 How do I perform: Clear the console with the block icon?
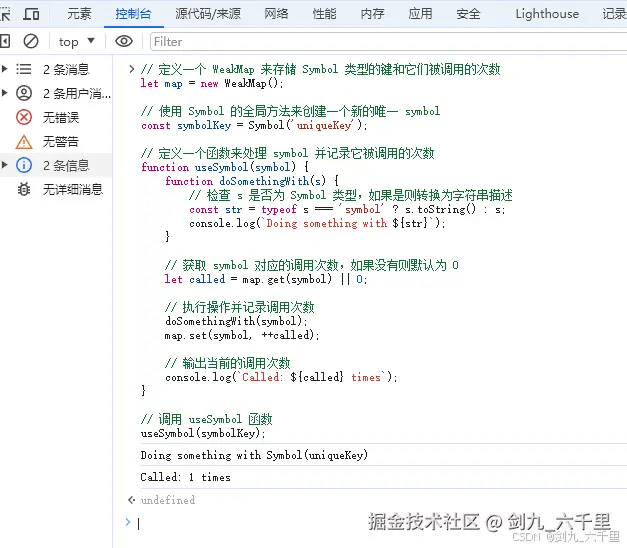tap(31, 41)
